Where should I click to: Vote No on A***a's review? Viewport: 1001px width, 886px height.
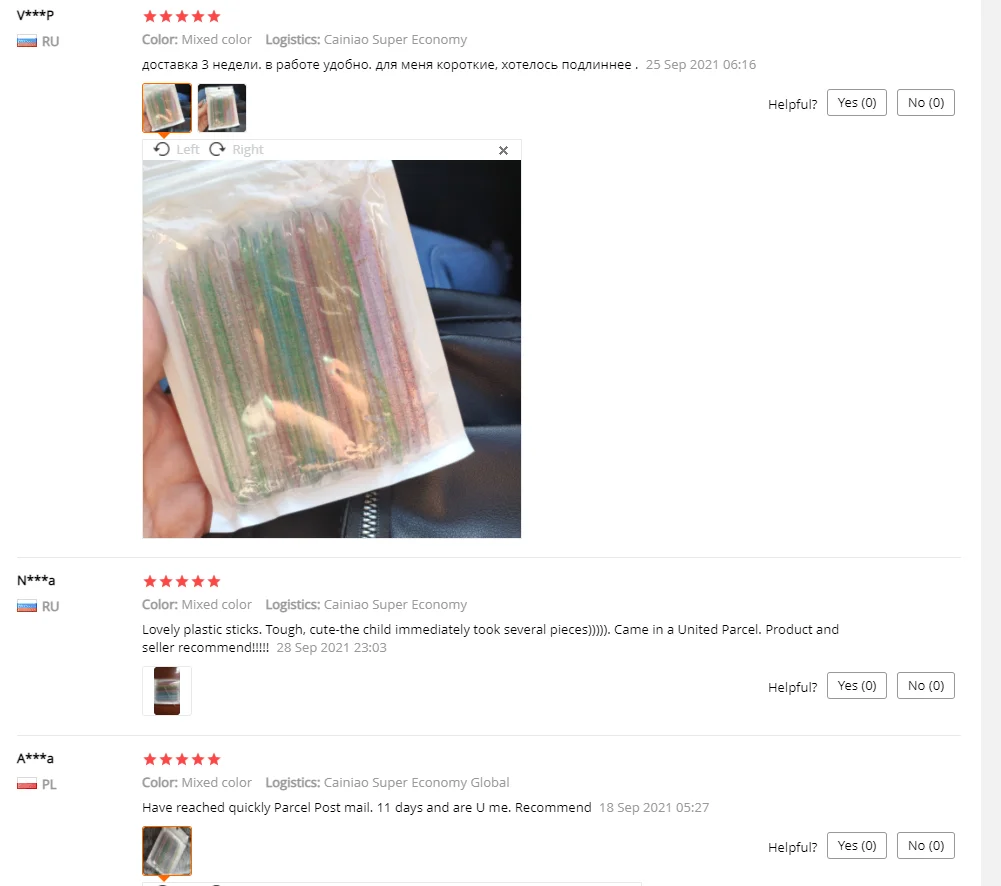click(926, 846)
